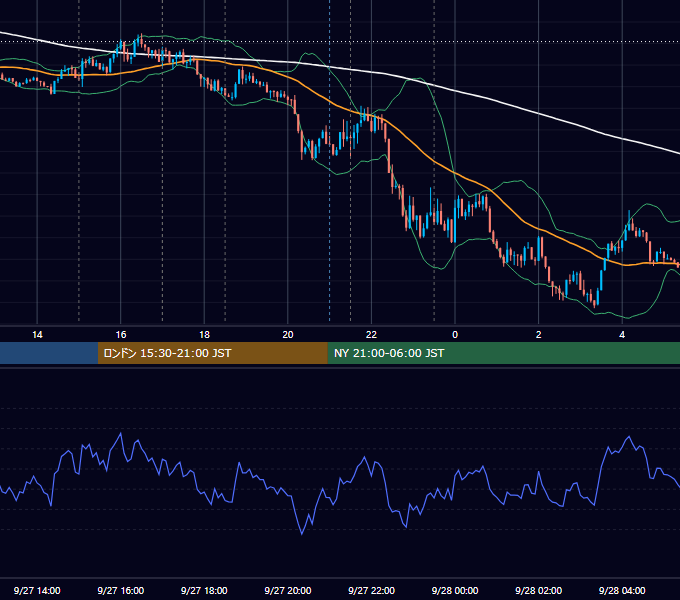Click the 2 hour label on price chart axis

(539, 335)
